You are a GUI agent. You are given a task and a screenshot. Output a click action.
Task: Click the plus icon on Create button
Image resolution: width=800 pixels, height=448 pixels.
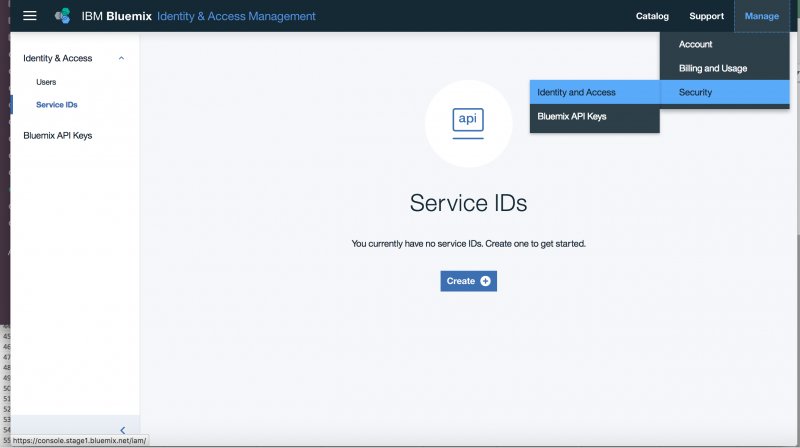[485, 281]
